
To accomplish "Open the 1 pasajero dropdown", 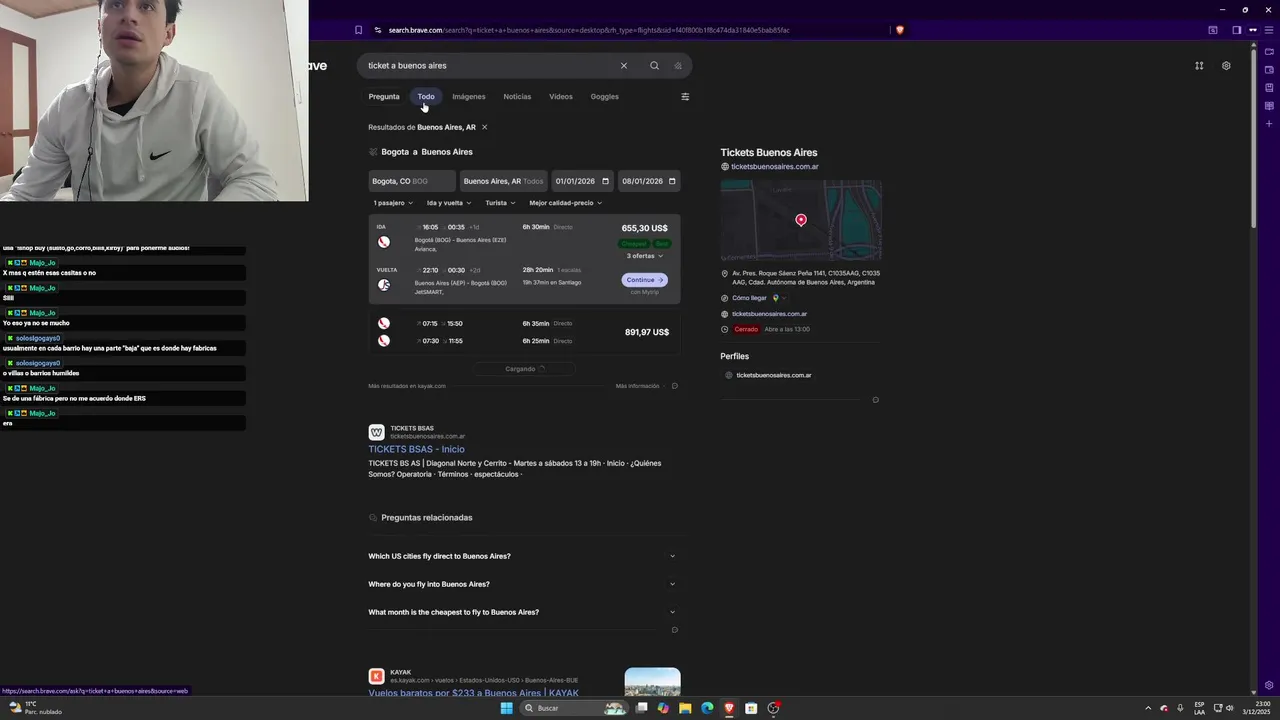I will click(393, 203).
